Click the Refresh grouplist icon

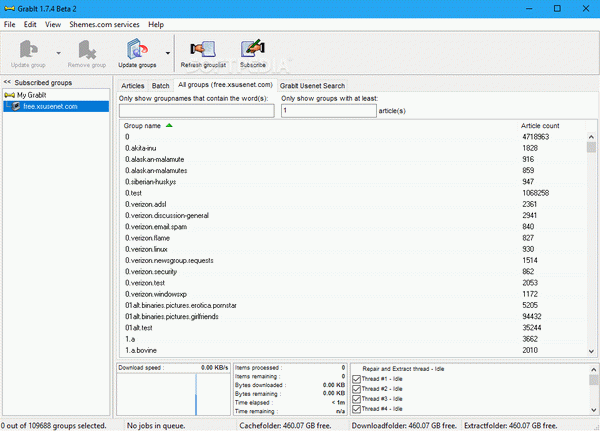pos(203,49)
